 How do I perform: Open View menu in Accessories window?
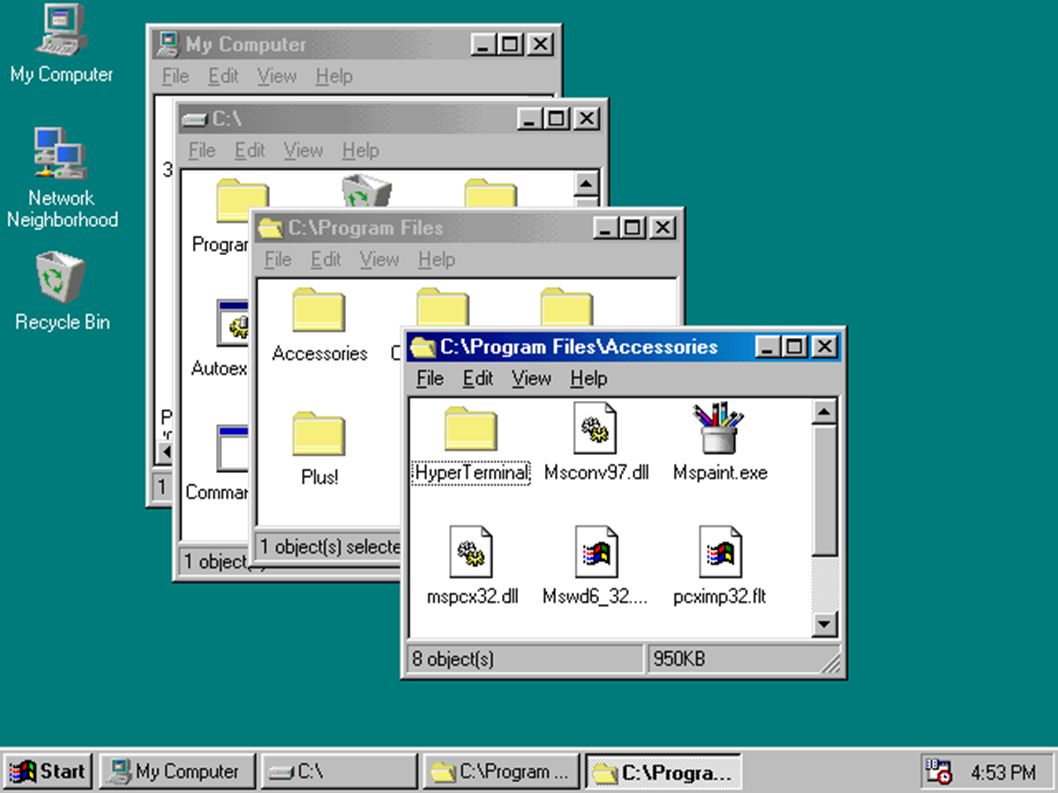point(531,379)
